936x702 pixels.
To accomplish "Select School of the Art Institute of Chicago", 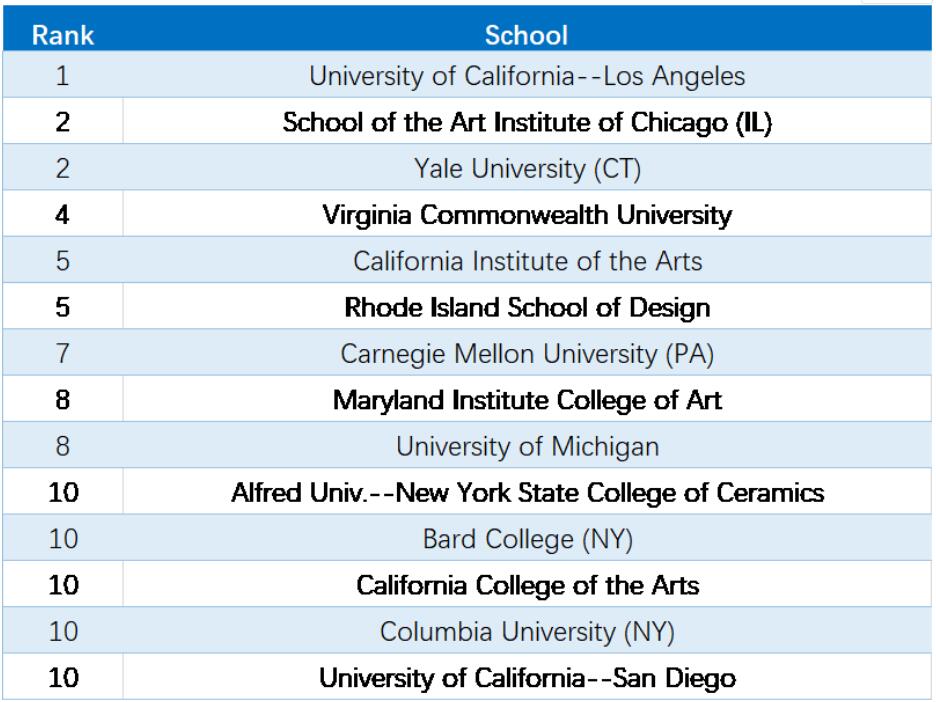I will click(x=526, y=122).
